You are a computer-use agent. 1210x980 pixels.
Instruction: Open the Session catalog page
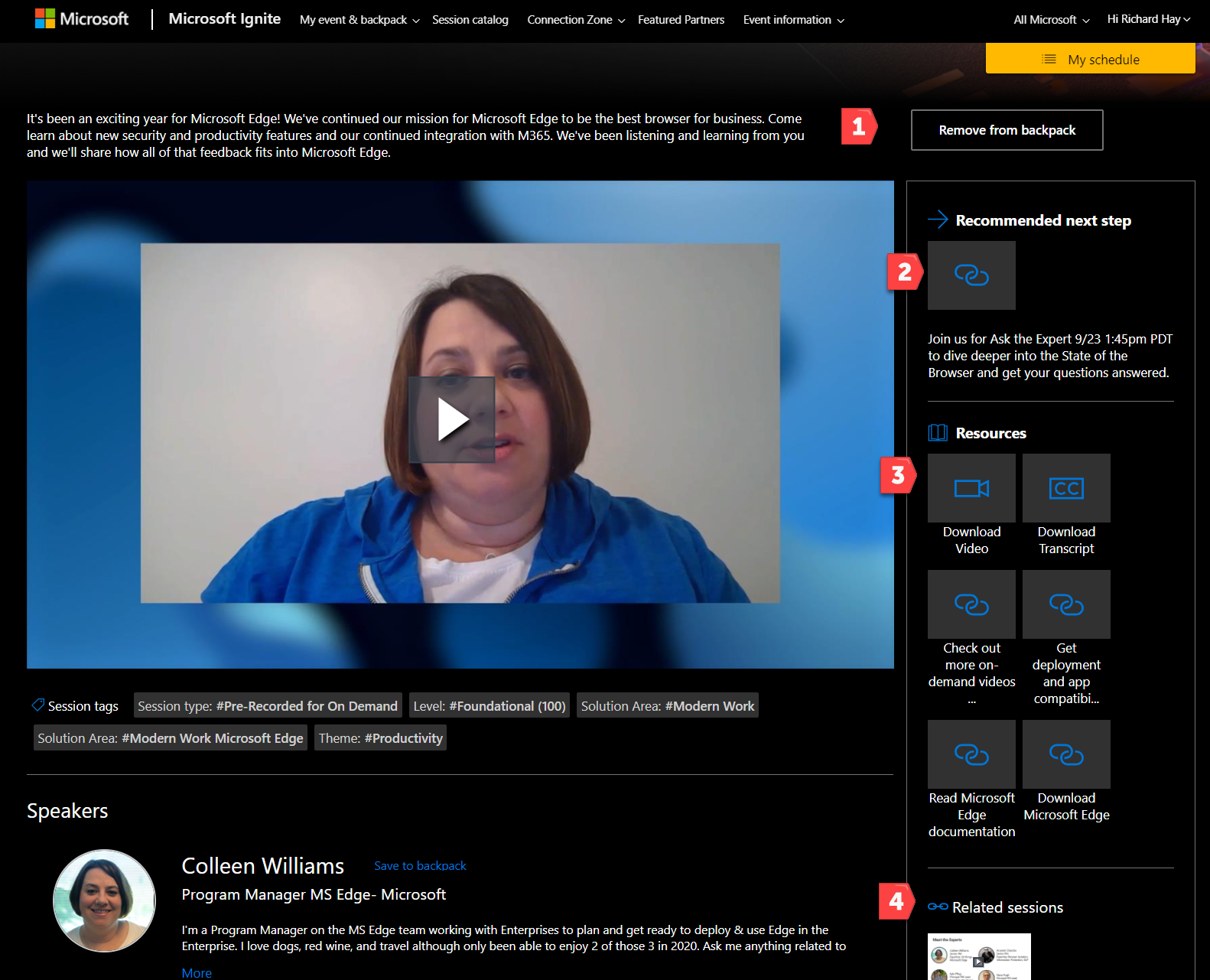tap(470, 20)
